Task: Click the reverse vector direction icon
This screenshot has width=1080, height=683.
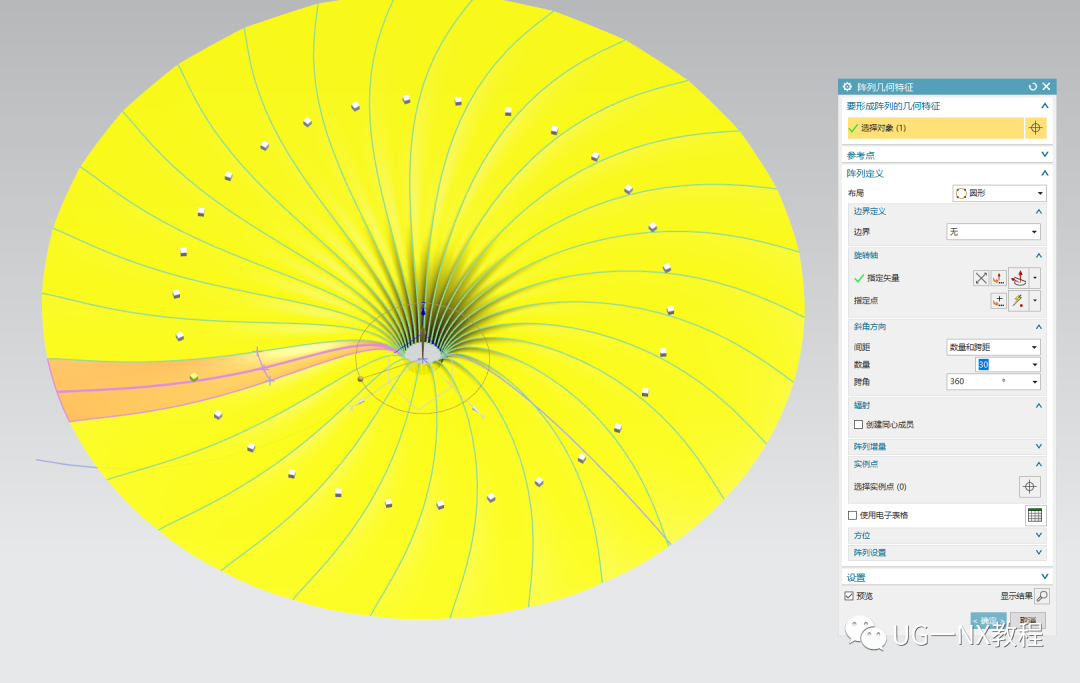Action: 981,278
